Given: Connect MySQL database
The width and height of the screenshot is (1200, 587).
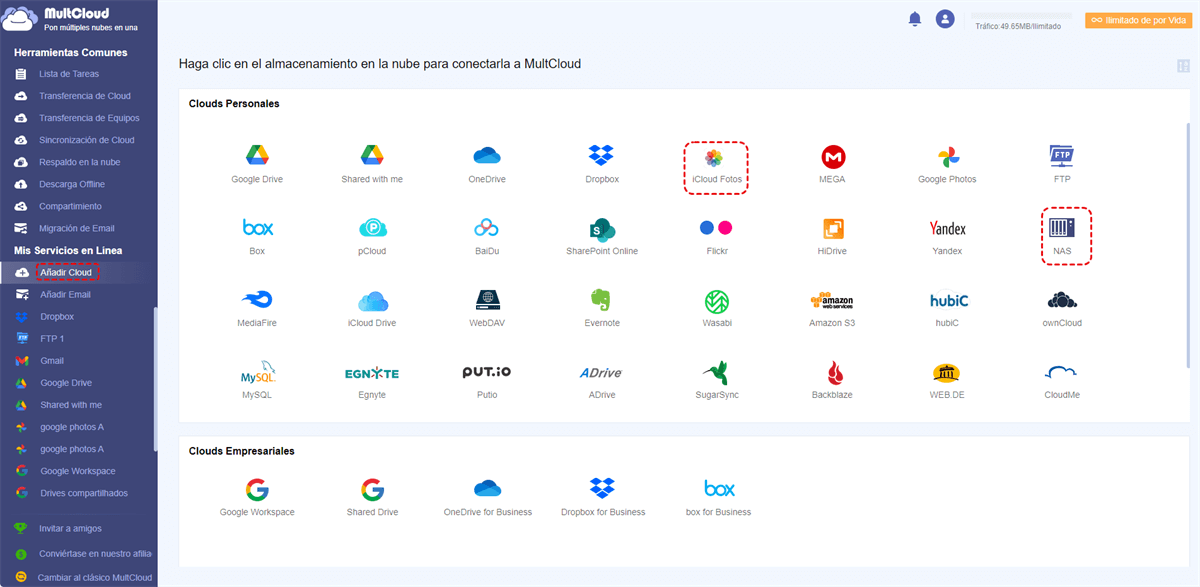Looking at the screenshot, I should pyautogui.click(x=257, y=381).
